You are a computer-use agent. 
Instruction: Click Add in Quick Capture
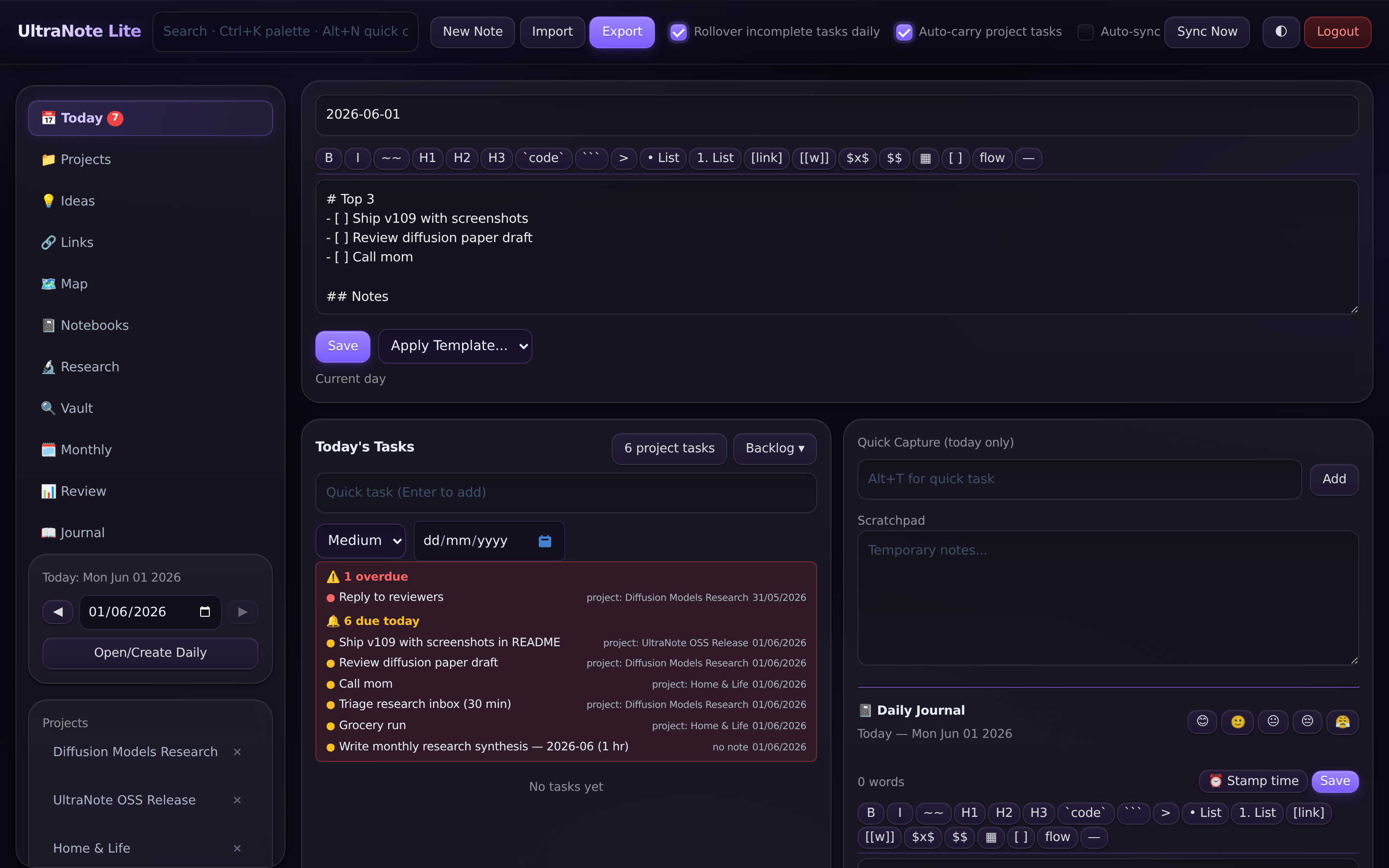tap(1334, 479)
